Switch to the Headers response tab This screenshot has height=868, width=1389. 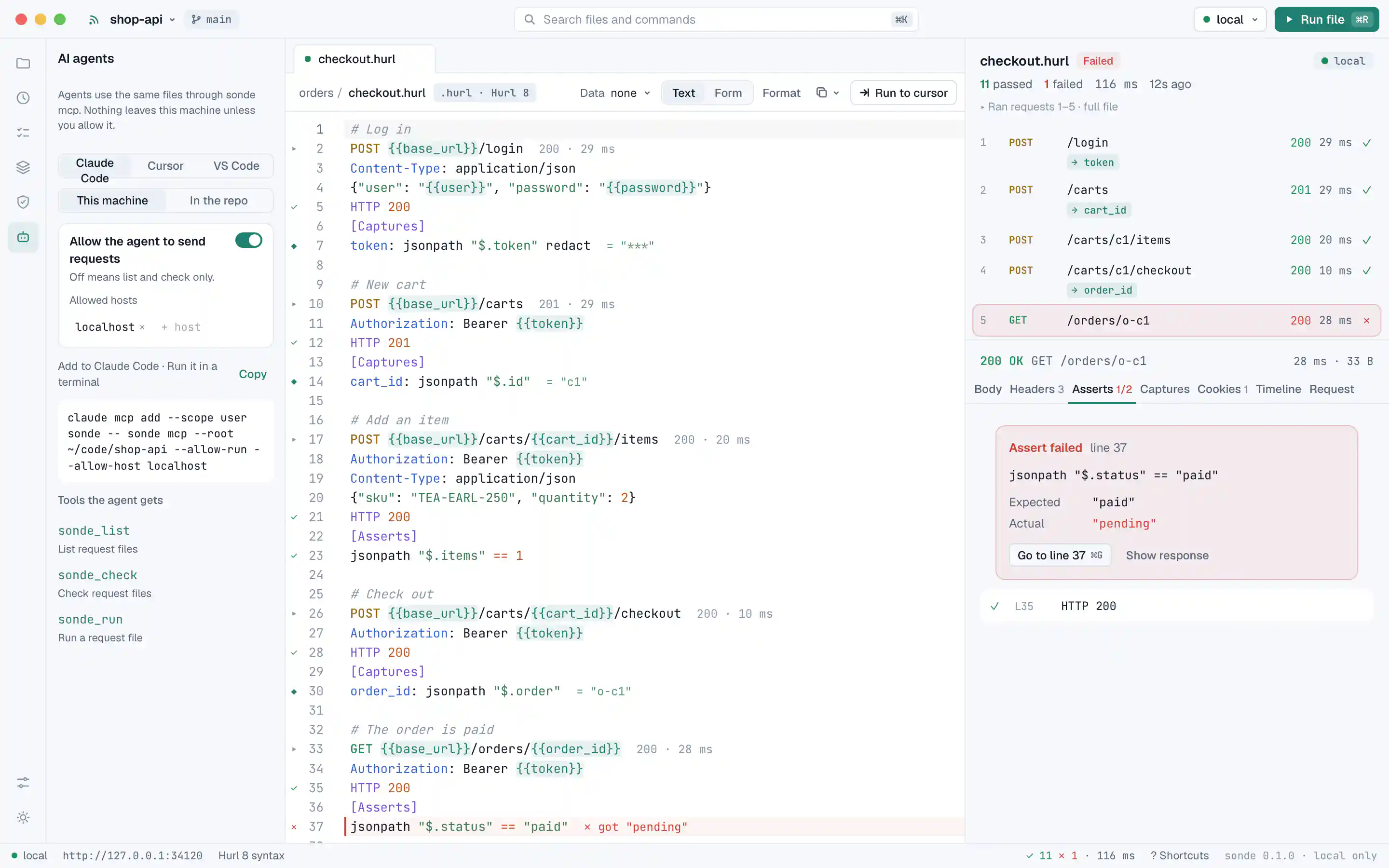(x=1036, y=389)
